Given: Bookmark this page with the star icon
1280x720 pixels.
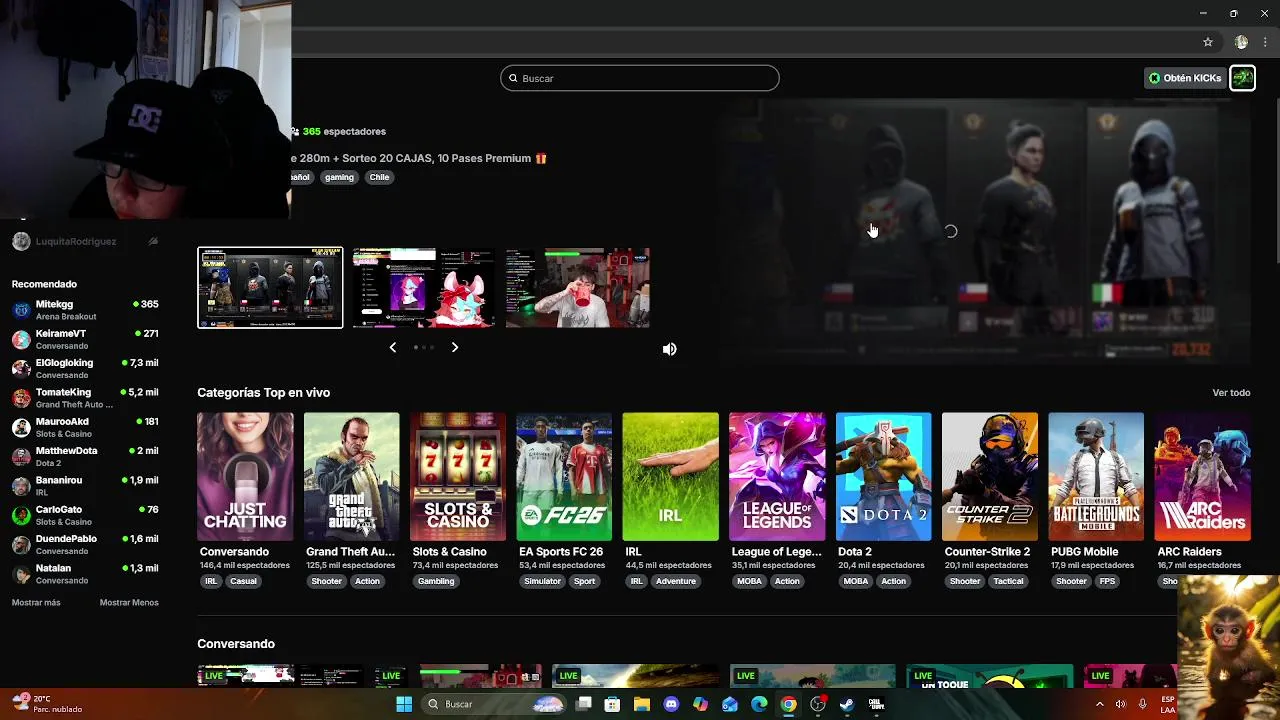Looking at the screenshot, I should [1208, 42].
